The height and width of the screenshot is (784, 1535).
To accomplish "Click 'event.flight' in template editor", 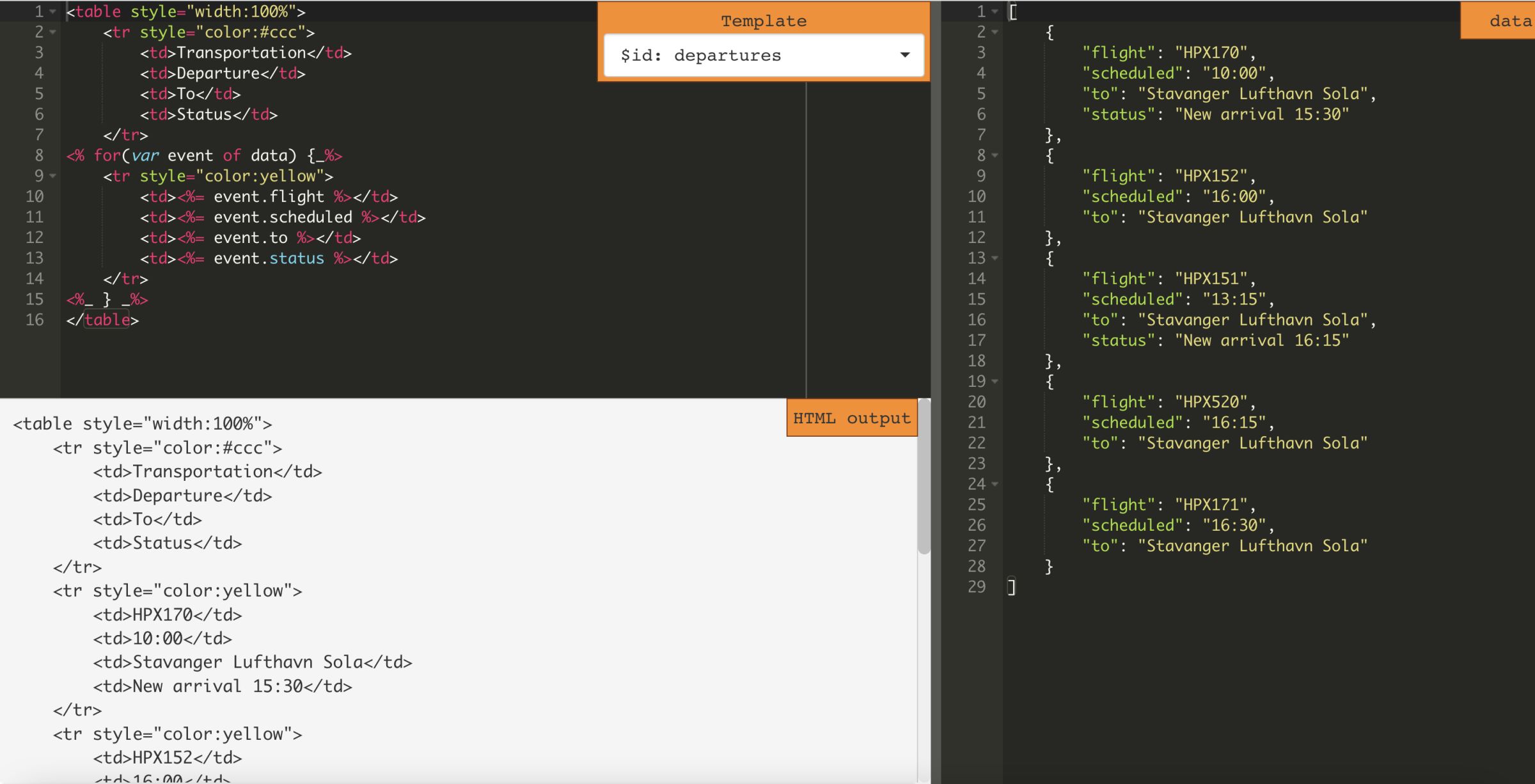I will click(x=269, y=196).
